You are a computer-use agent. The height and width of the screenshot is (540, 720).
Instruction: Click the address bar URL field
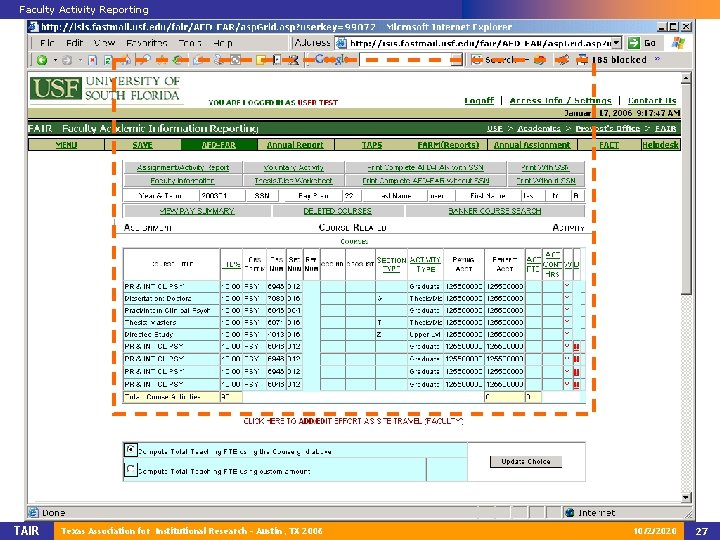[480, 43]
